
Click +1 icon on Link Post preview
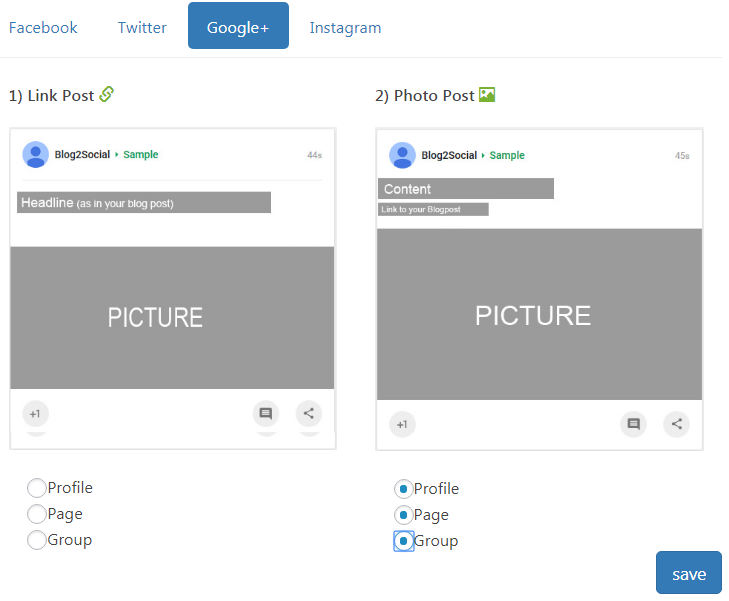click(x=35, y=413)
